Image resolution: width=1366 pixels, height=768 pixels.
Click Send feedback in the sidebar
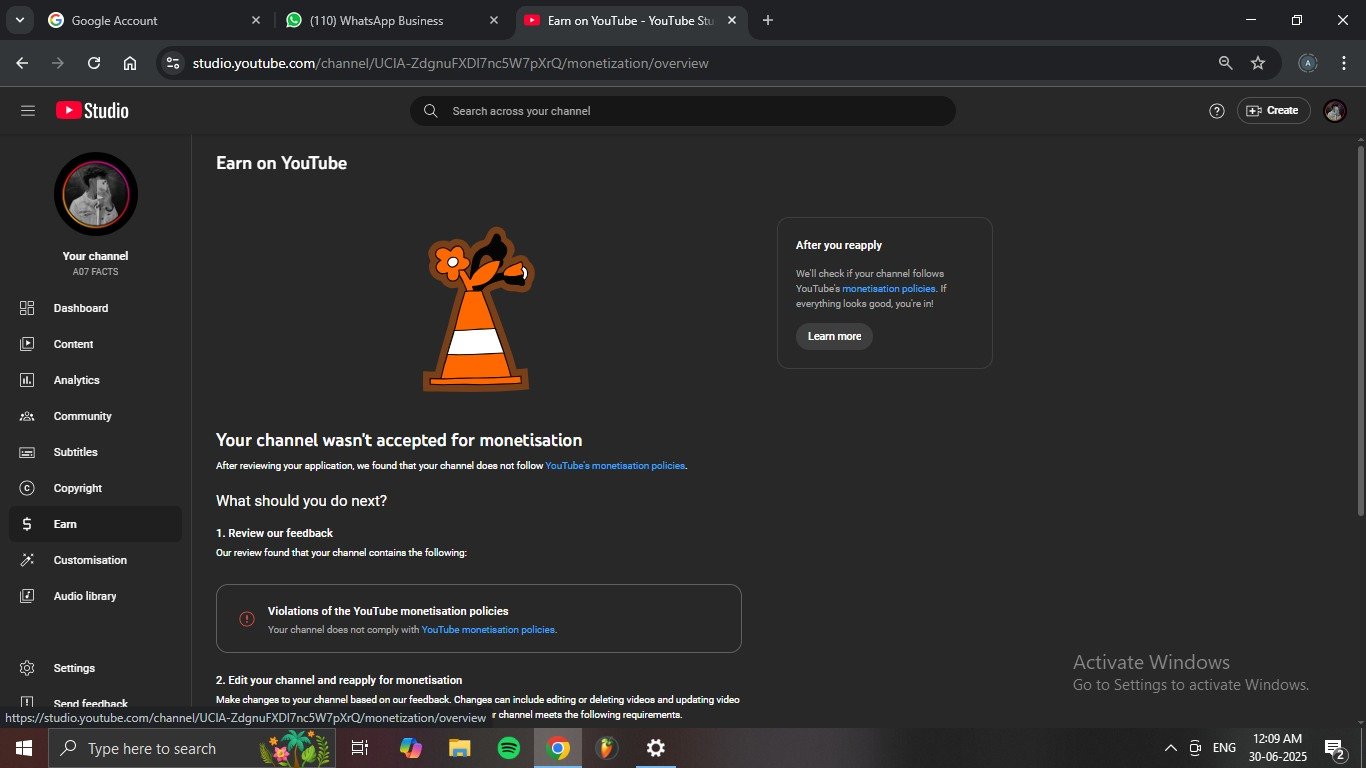[x=95, y=703]
